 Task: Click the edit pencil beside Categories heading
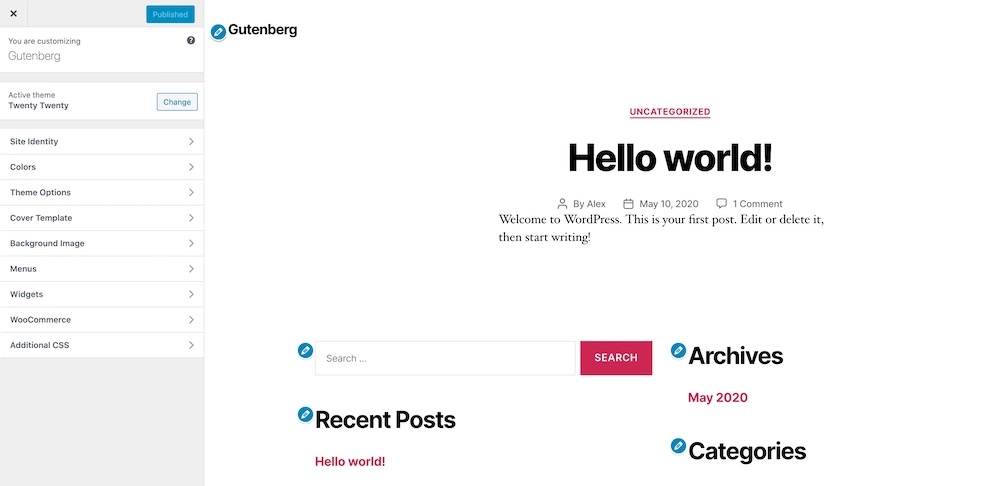(x=679, y=446)
